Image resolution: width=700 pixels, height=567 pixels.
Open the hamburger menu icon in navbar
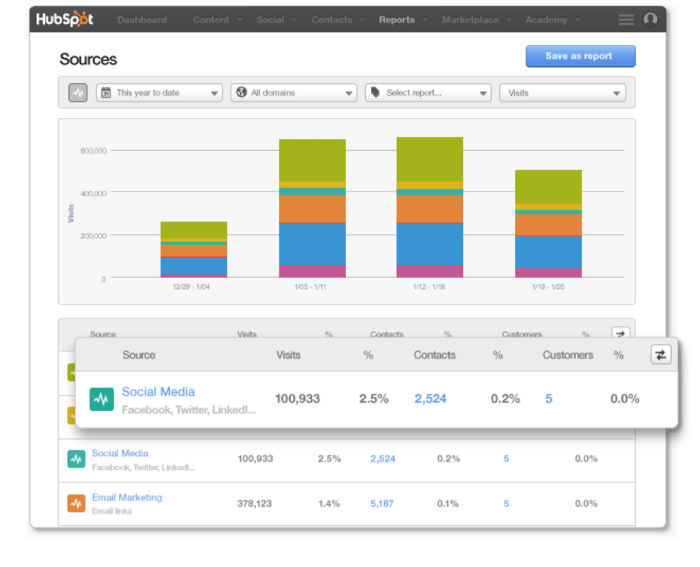click(x=626, y=19)
